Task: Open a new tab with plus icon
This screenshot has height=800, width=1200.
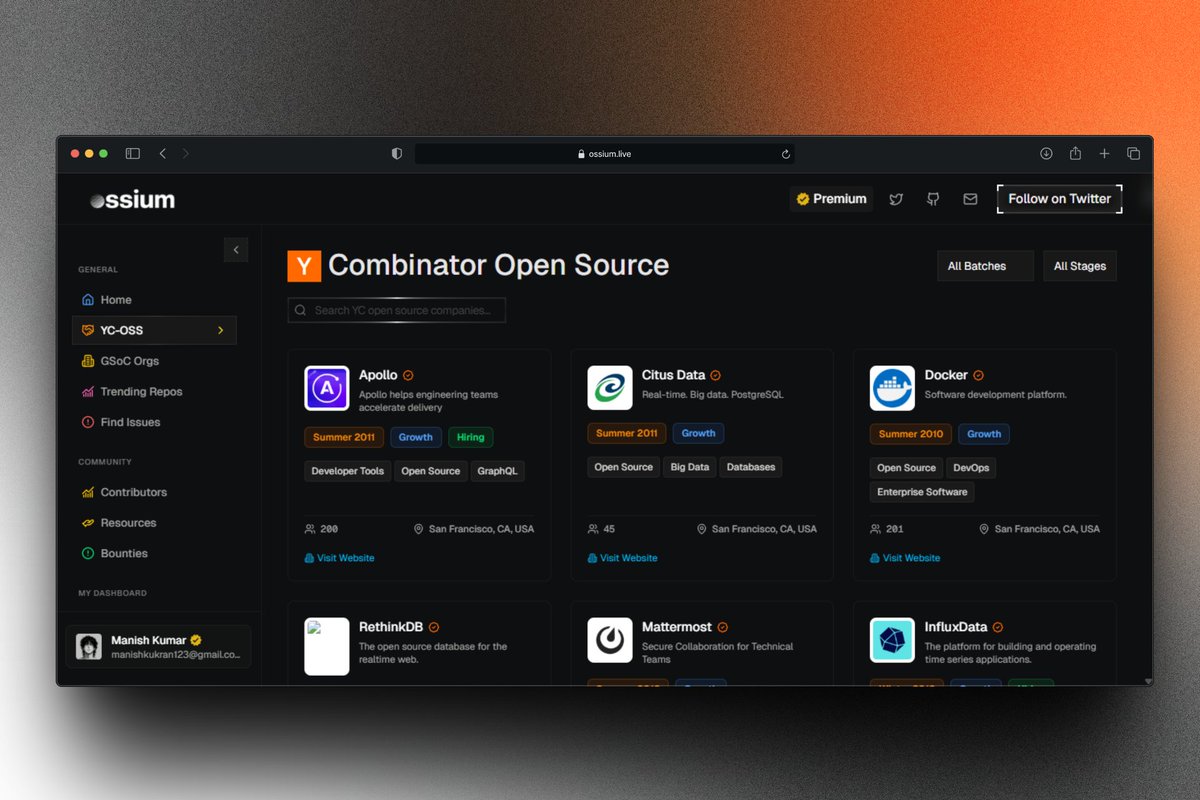Action: 1104,153
